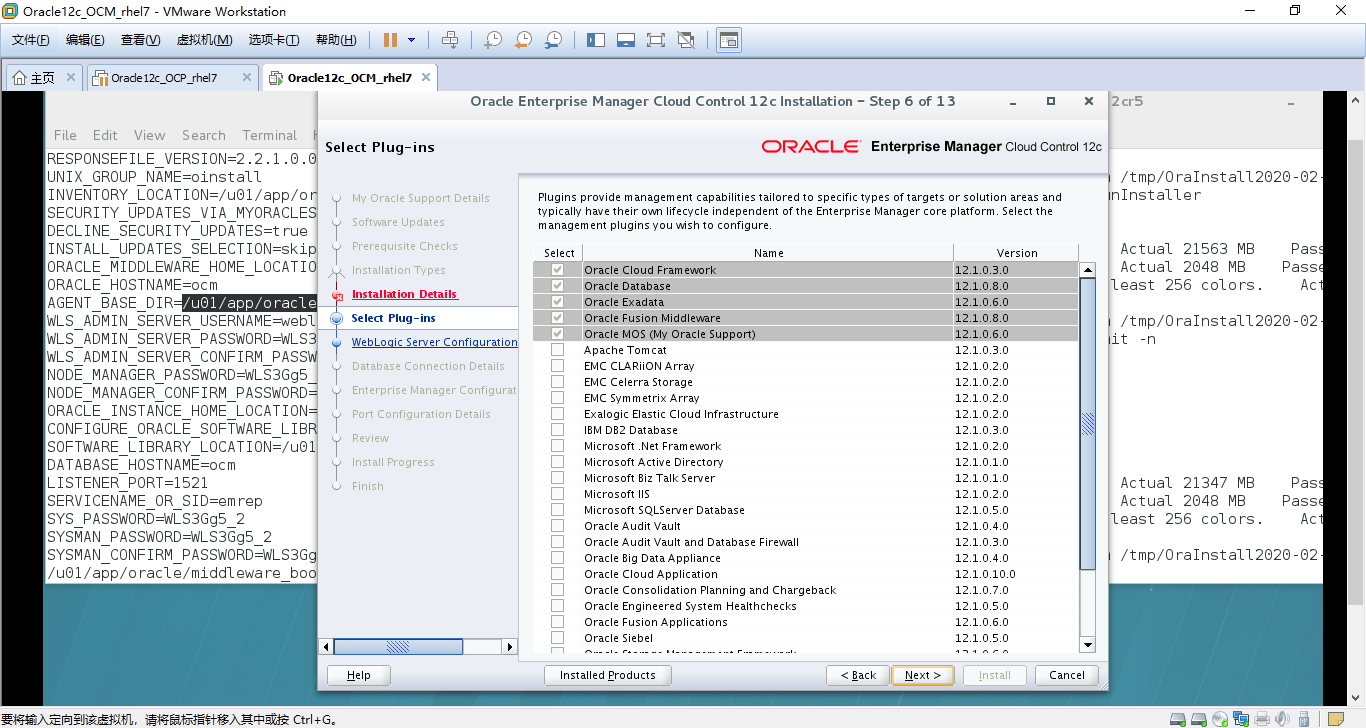Open the power options dropdown arrow
1366x728 pixels.
411,40
